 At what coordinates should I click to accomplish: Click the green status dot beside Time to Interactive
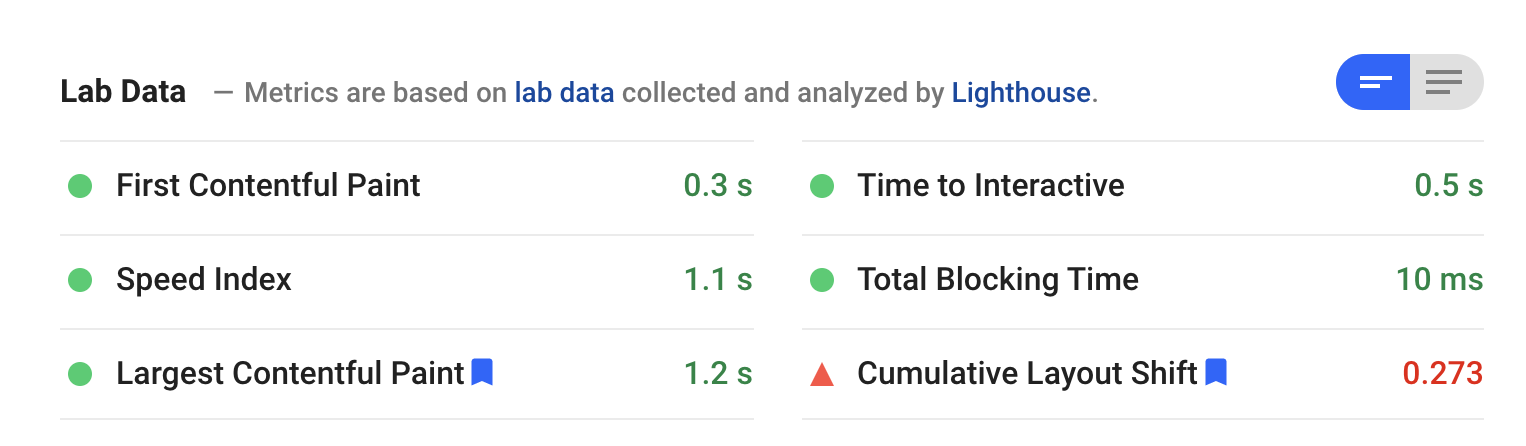(x=822, y=186)
